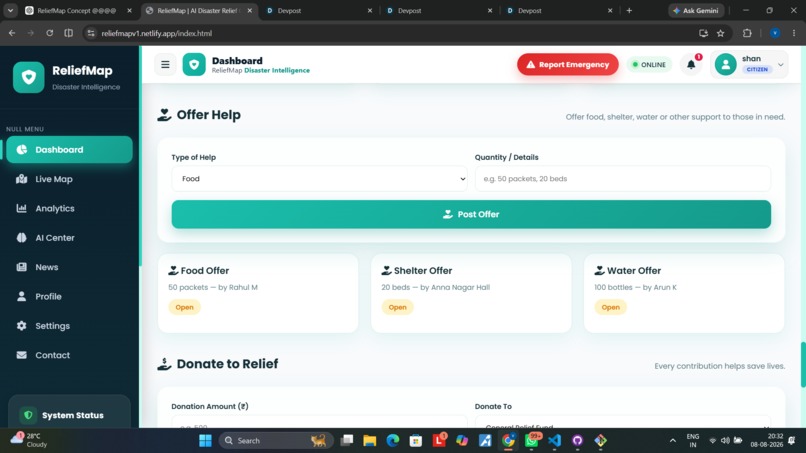Switch to the third Devpost tab
The image size is (806, 453).
[x=559, y=10]
